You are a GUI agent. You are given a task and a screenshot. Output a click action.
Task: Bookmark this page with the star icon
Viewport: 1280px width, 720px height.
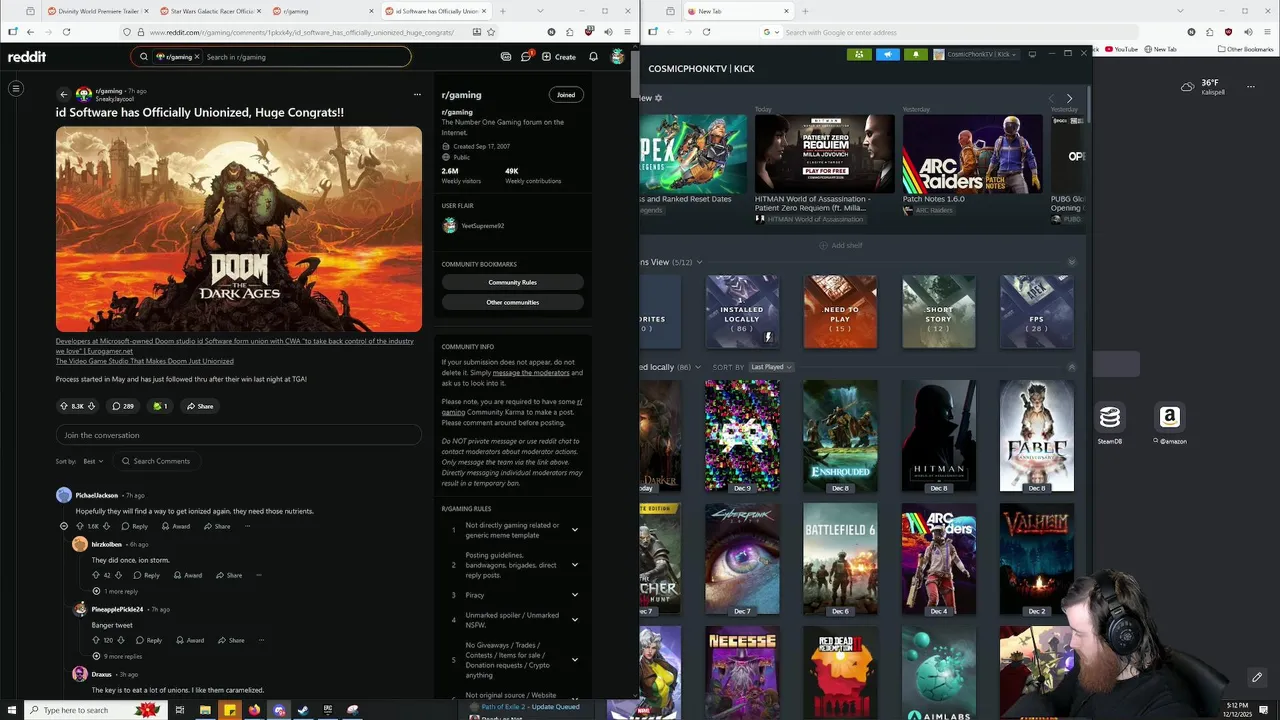tap(491, 32)
